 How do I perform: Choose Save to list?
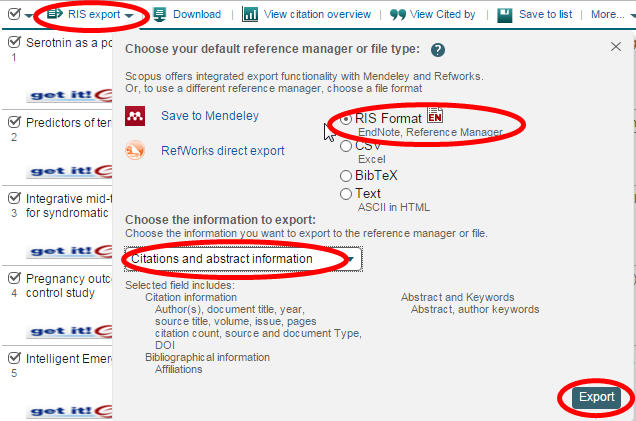[x=546, y=15]
